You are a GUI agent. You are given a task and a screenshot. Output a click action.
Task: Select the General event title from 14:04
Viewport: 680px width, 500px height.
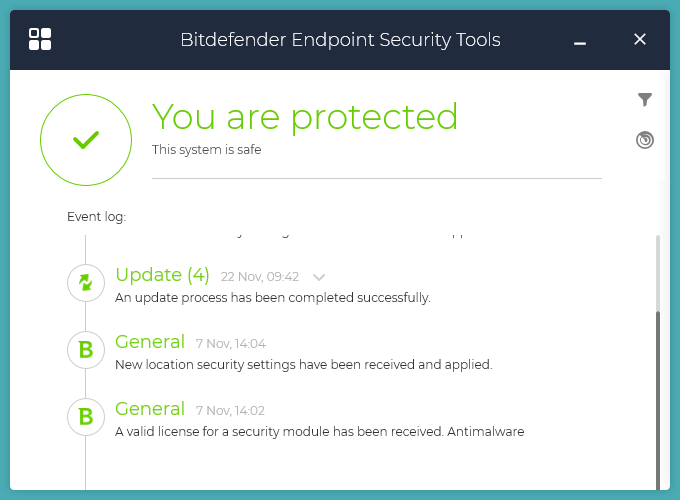pyautogui.click(x=150, y=342)
